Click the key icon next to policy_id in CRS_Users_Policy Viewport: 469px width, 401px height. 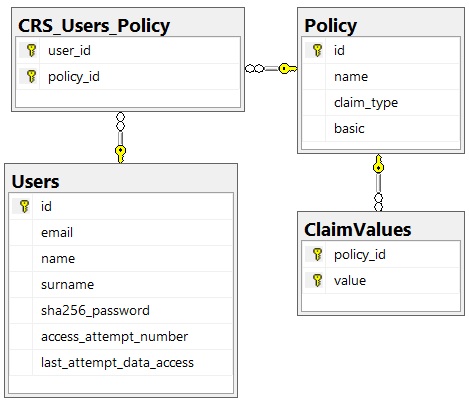[x=31, y=76]
